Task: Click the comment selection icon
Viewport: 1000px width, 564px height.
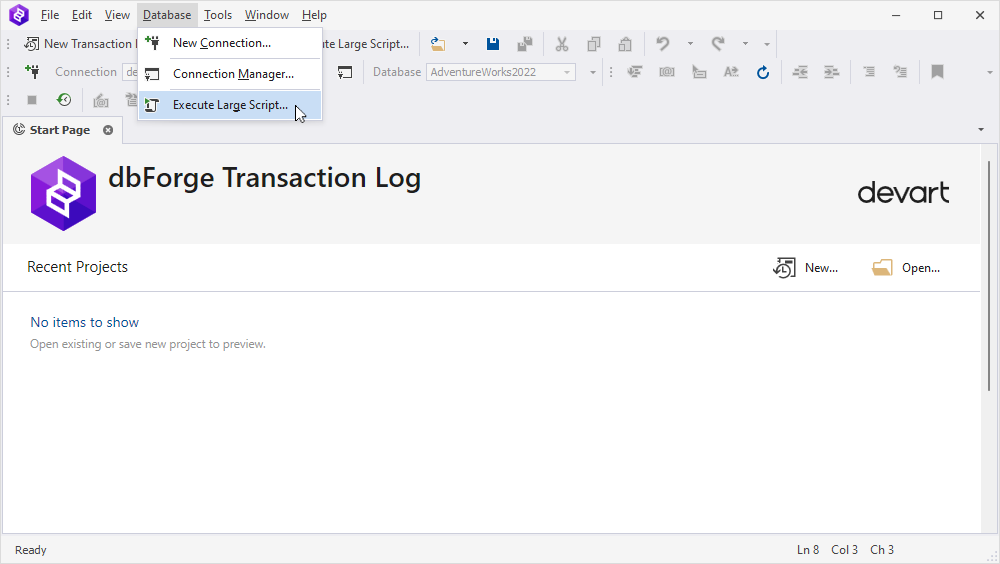Action: (x=869, y=72)
